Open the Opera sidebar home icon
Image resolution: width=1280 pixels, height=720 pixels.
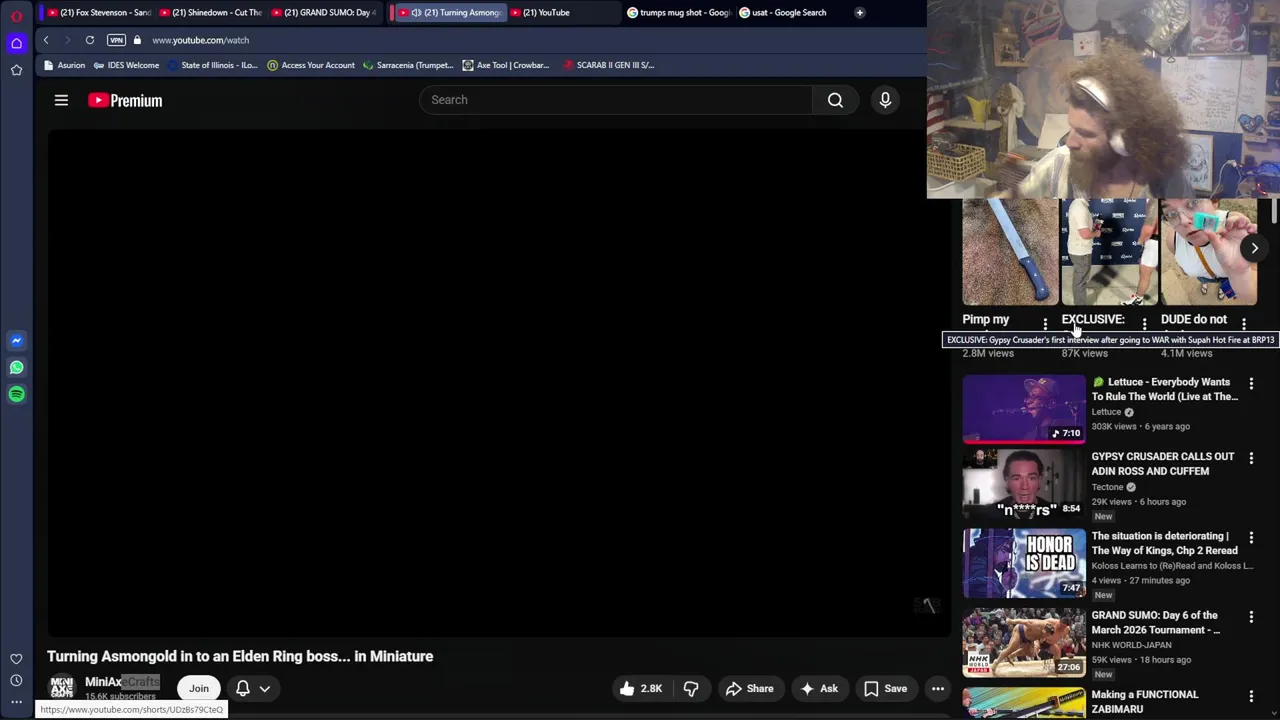pos(16,43)
